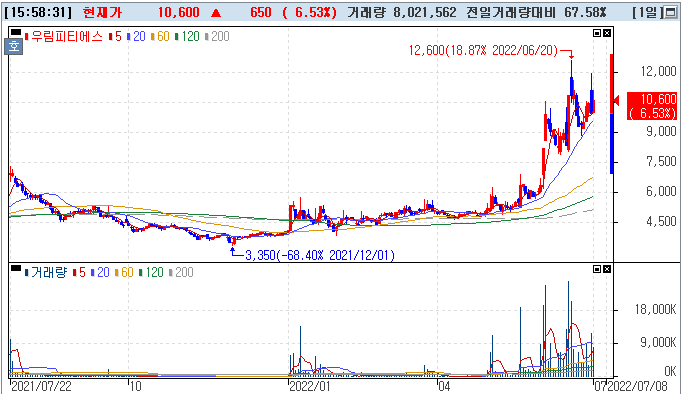The image size is (682, 394).
Task: Select the price 120-day moving average legend
Action: click(x=187, y=37)
